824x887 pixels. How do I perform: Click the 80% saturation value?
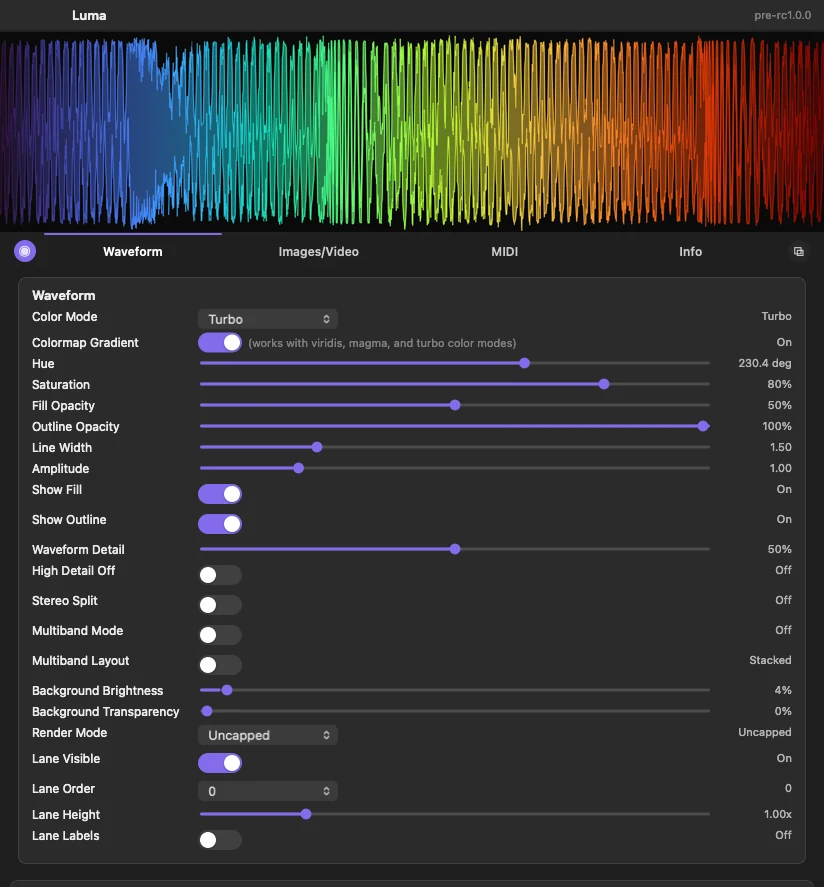pyautogui.click(x=779, y=384)
